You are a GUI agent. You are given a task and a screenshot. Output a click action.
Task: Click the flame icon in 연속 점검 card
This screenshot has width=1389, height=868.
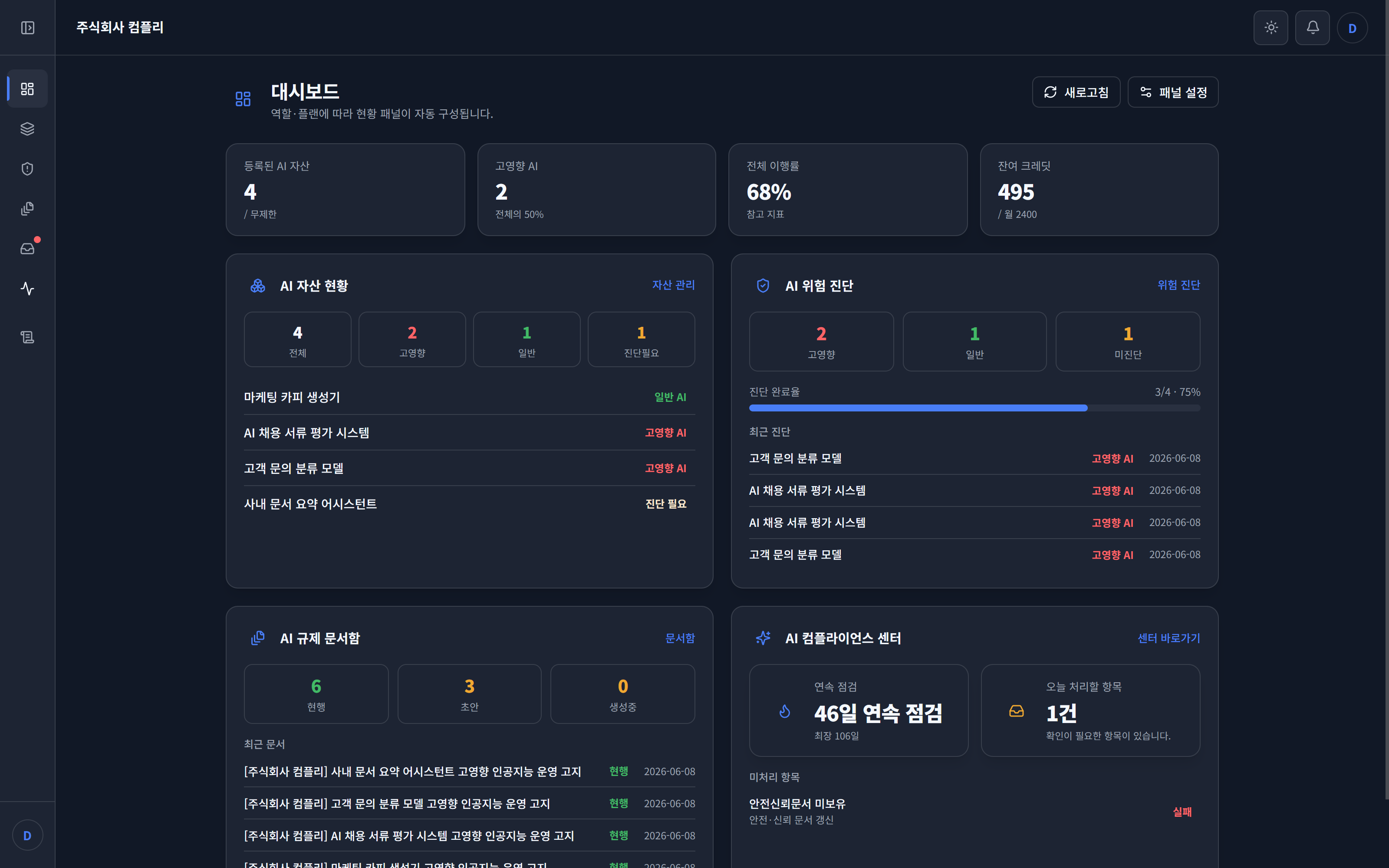[785, 711]
